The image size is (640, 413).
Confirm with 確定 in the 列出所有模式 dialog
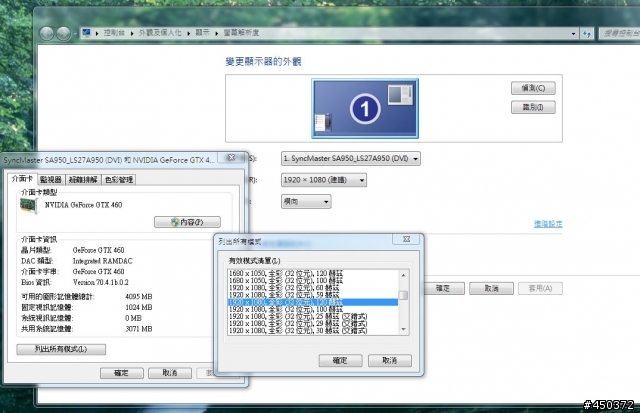(x=340, y=360)
